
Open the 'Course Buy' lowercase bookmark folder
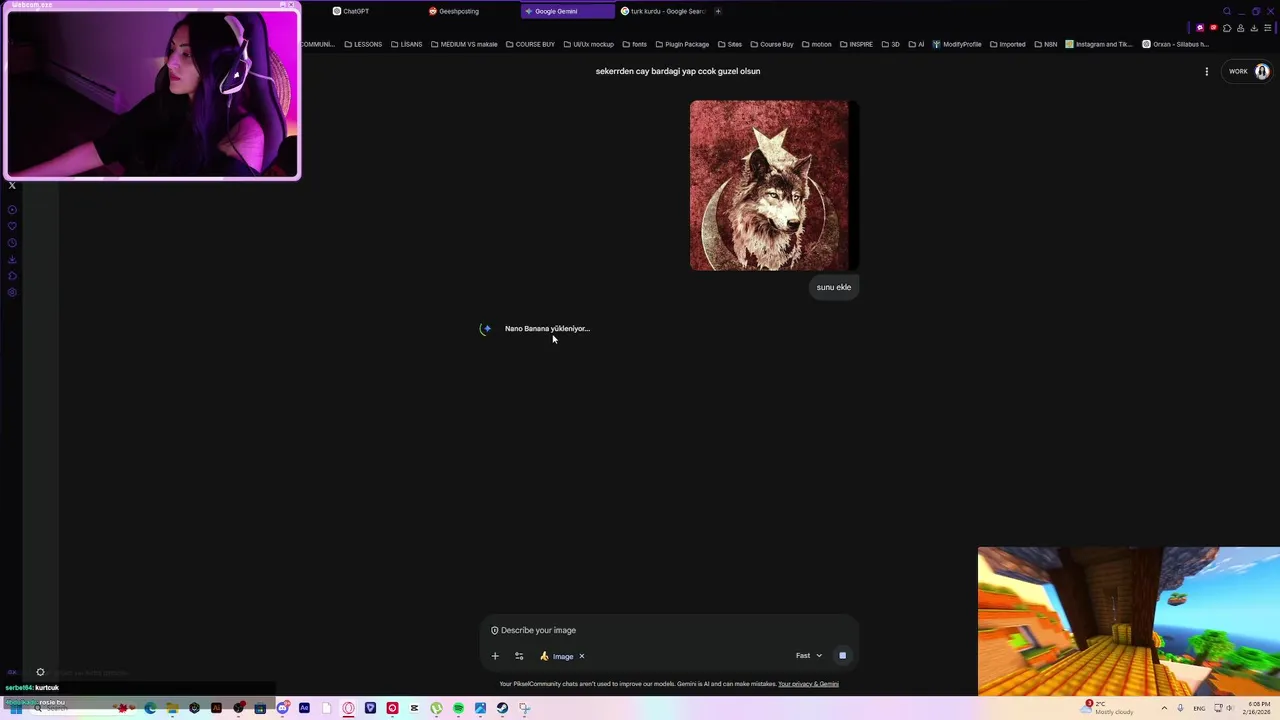point(771,44)
